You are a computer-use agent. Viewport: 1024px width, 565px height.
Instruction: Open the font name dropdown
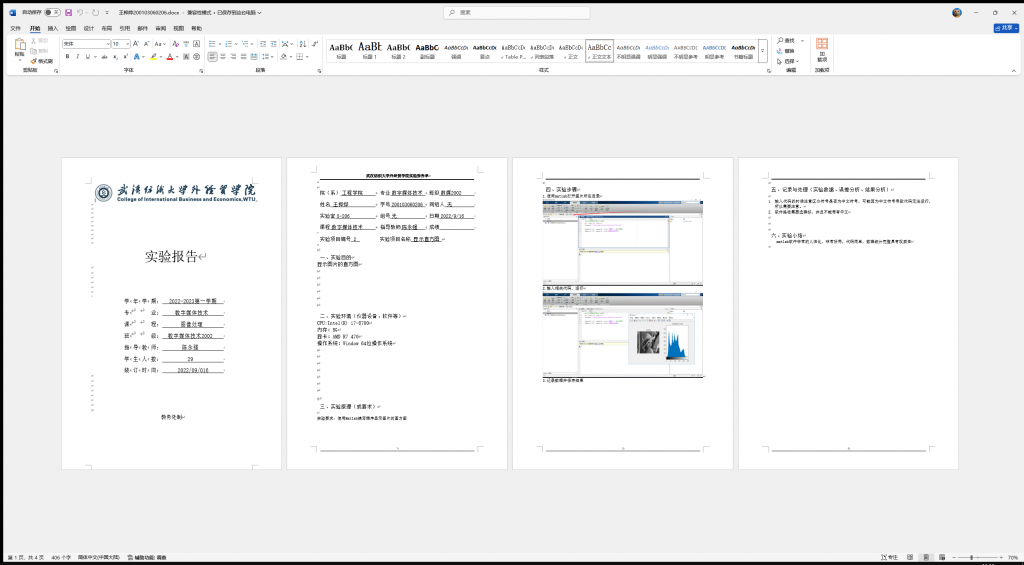[x=109, y=44]
